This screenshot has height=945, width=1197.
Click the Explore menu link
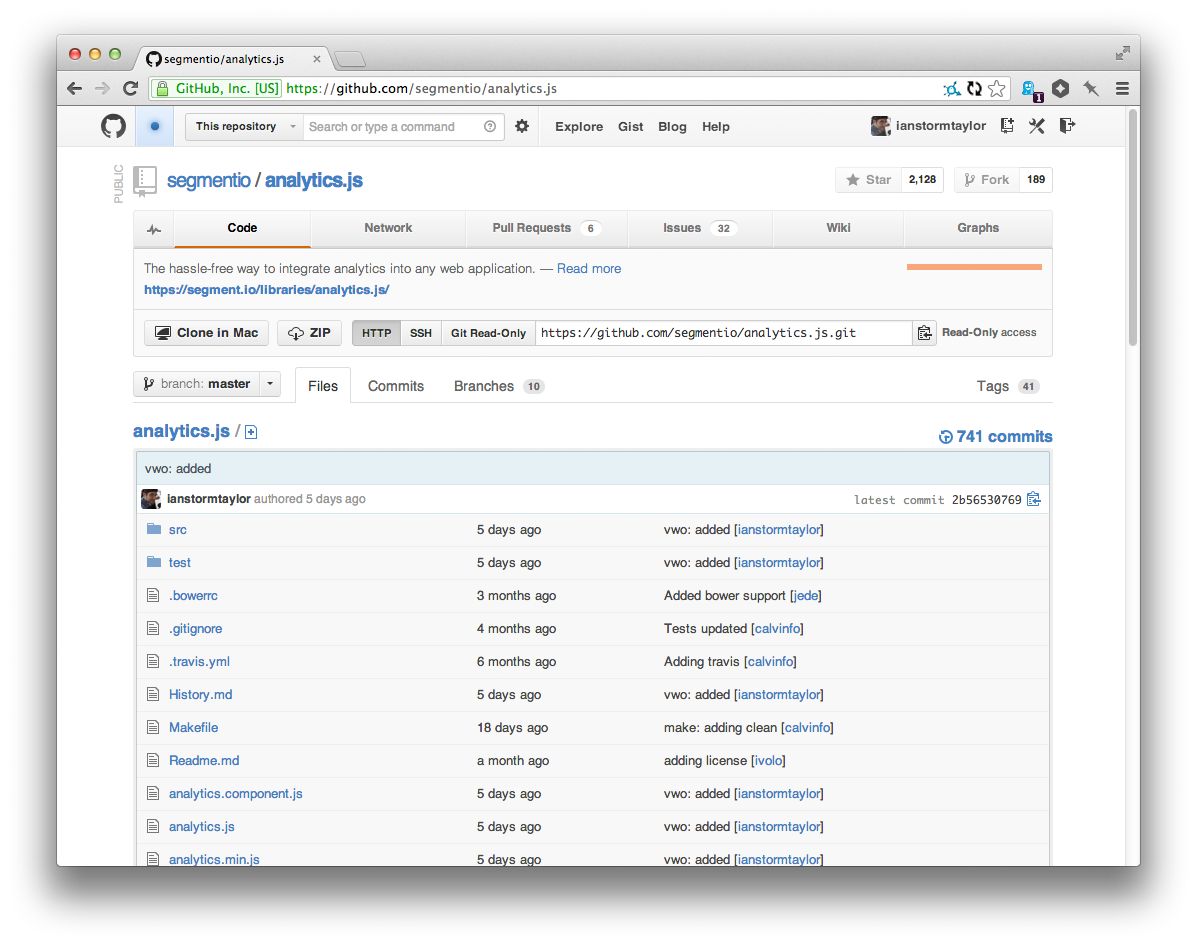pos(579,127)
